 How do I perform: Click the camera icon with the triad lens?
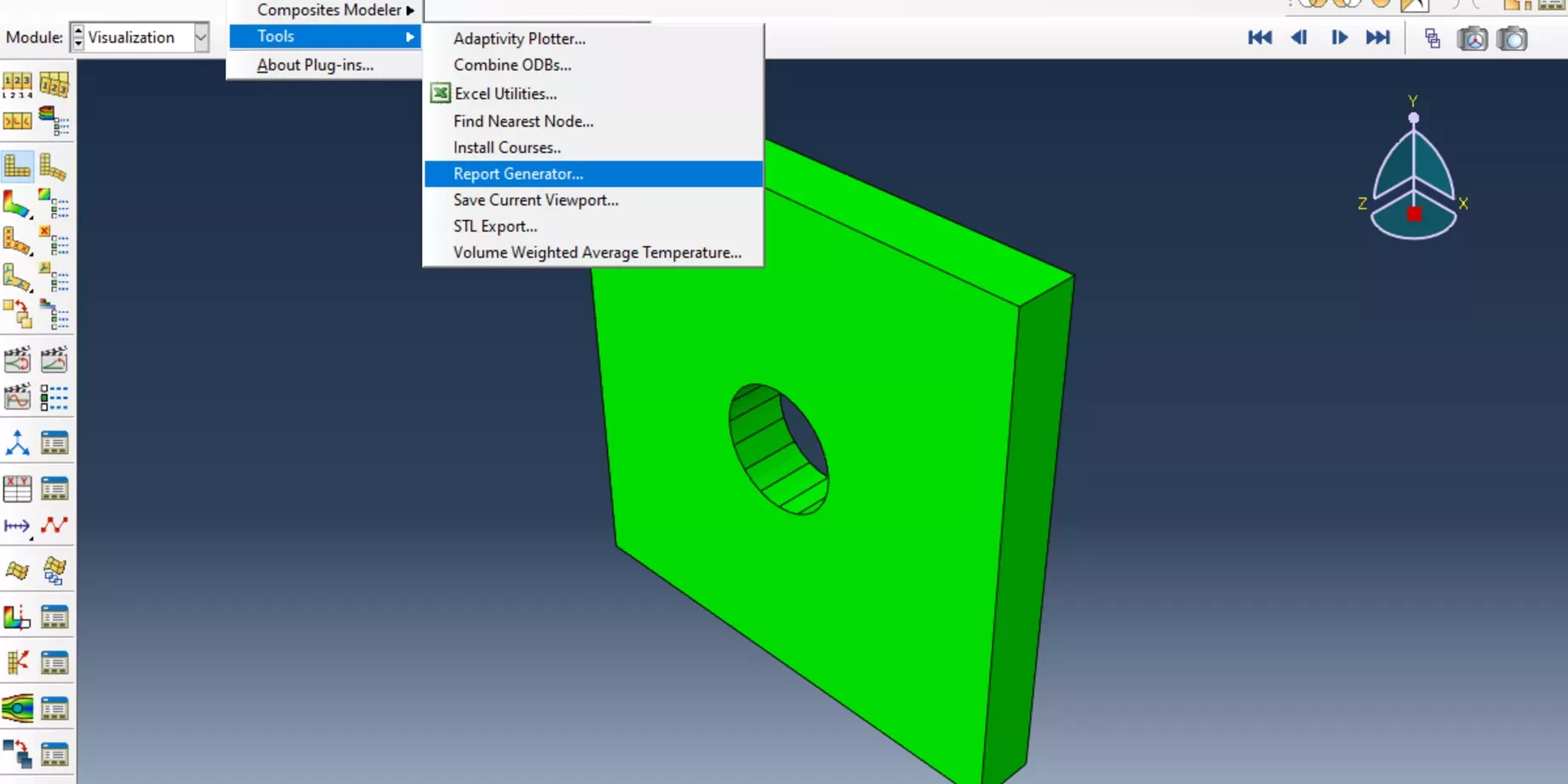[x=1472, y=38]
